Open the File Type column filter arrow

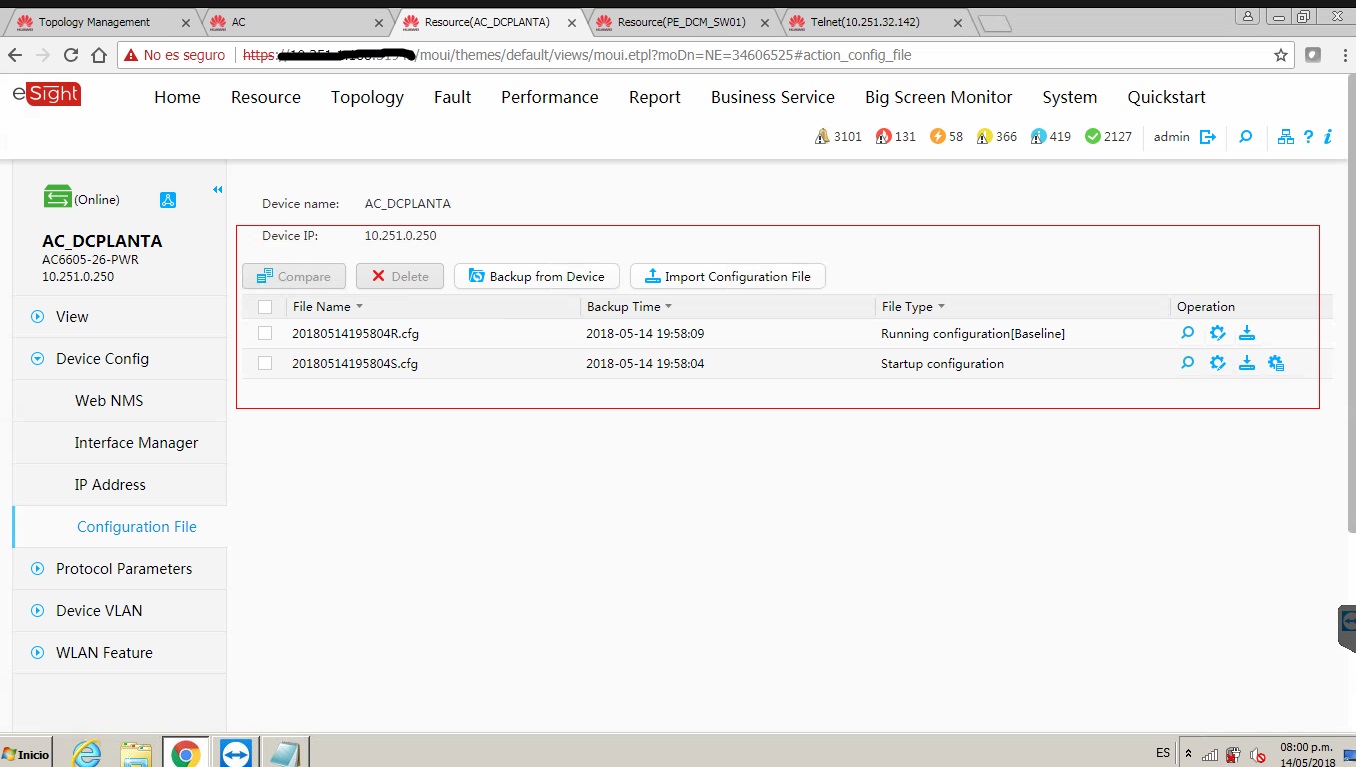(941, 307)
